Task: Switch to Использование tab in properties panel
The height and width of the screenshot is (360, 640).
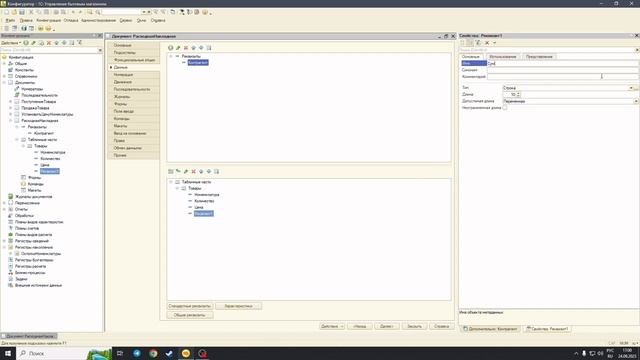Action: (502, 57)
